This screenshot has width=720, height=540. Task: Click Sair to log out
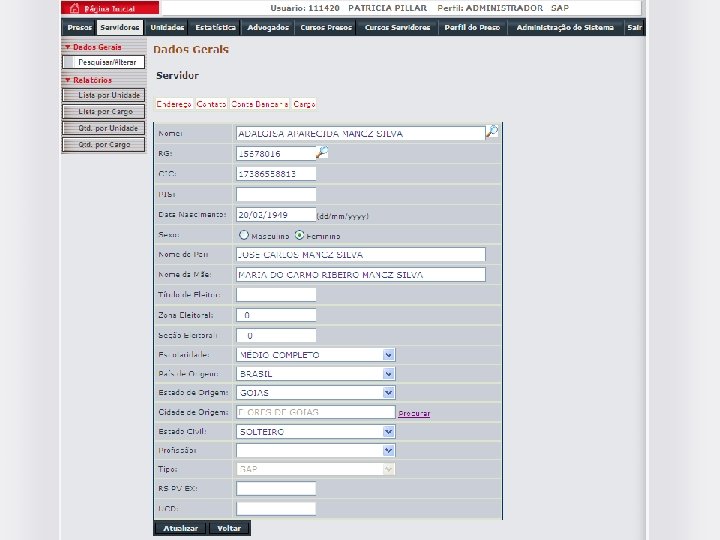pos(635,28)
